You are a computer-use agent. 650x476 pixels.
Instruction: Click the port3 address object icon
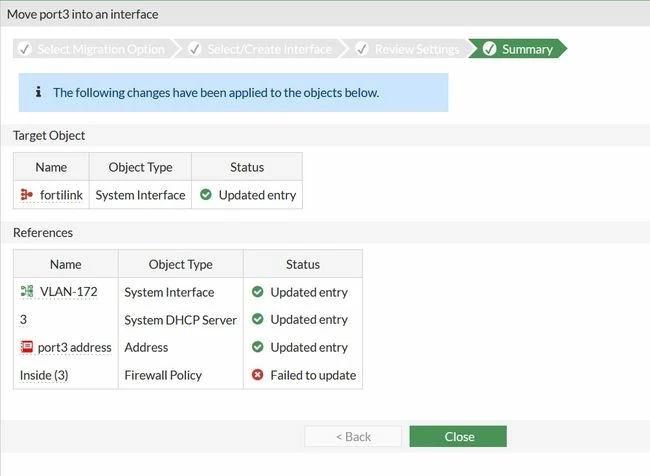tap(27, 347)
